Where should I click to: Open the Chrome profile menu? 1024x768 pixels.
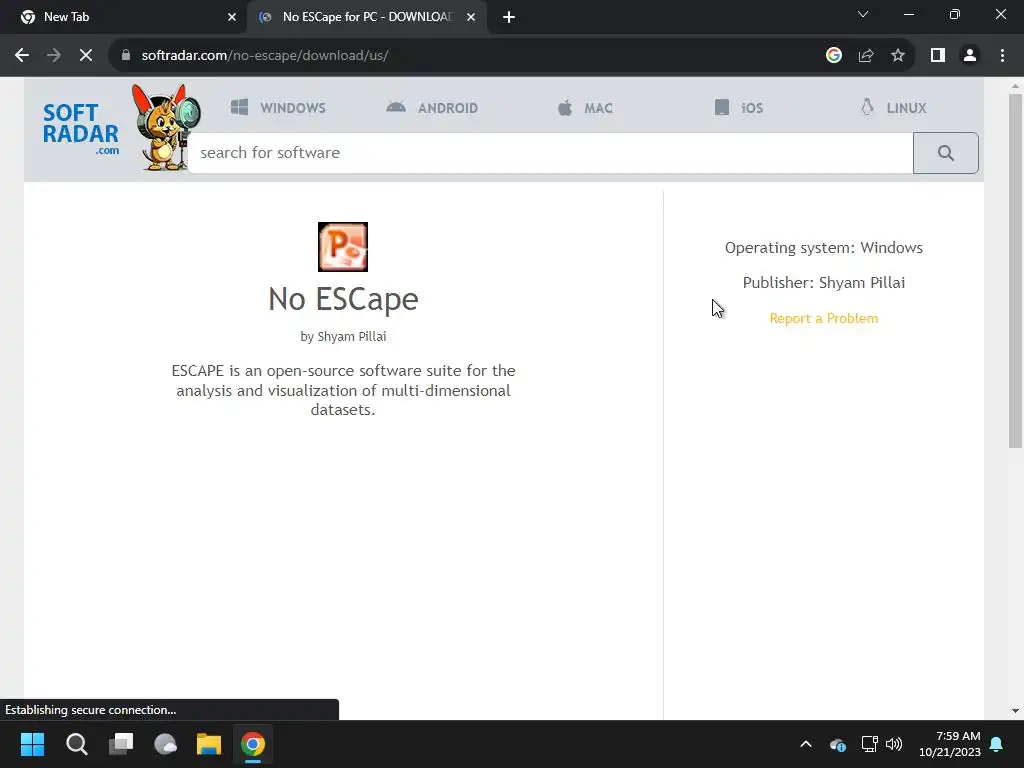point(970,56)
